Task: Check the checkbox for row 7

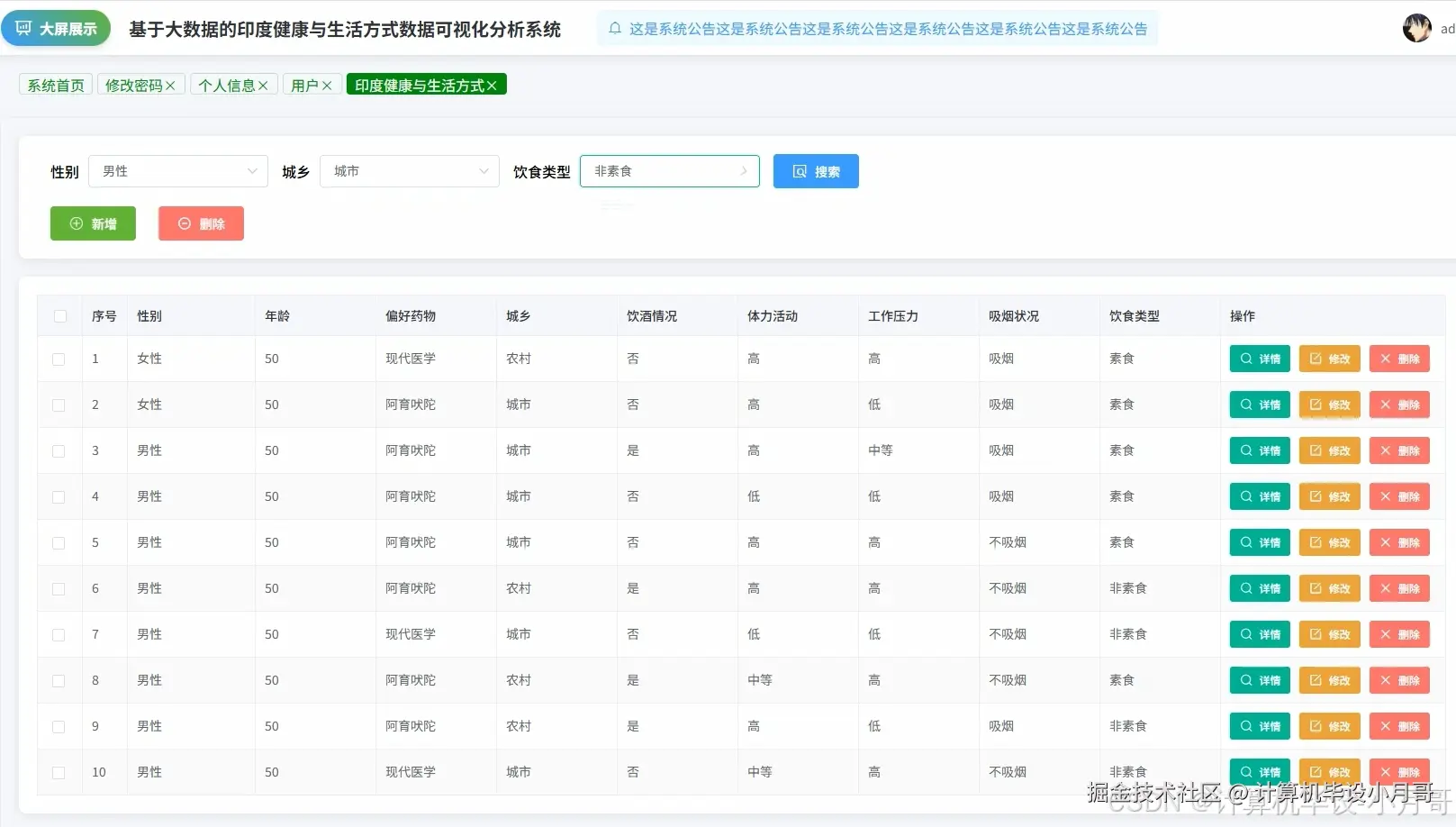Action: 59,635
